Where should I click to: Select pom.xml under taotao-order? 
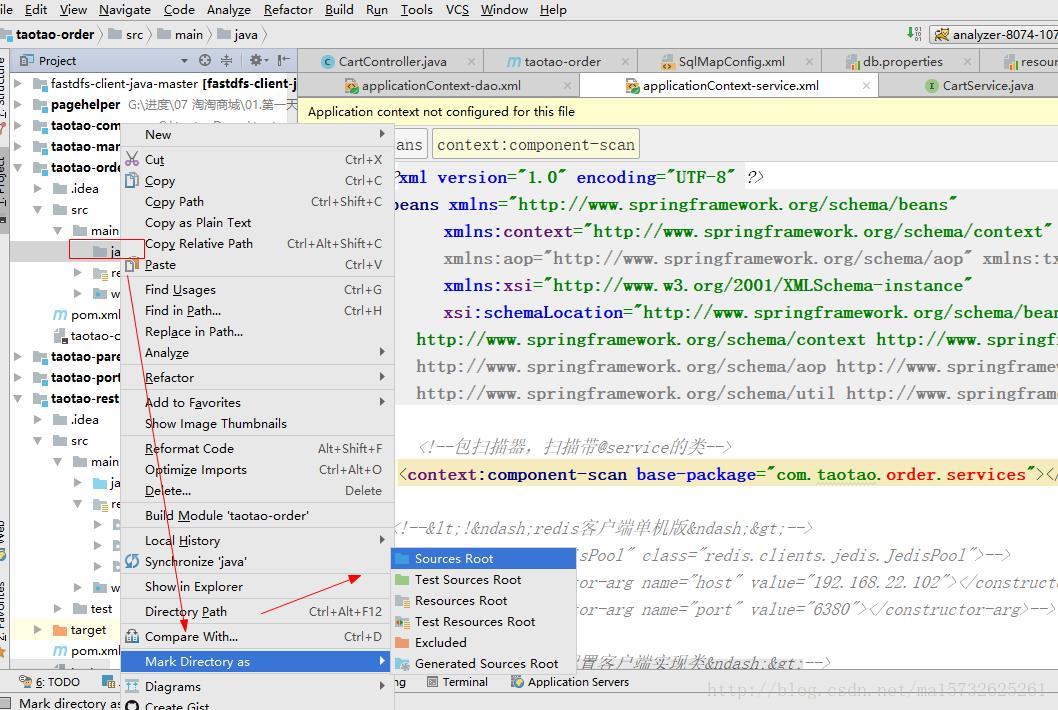87,315
